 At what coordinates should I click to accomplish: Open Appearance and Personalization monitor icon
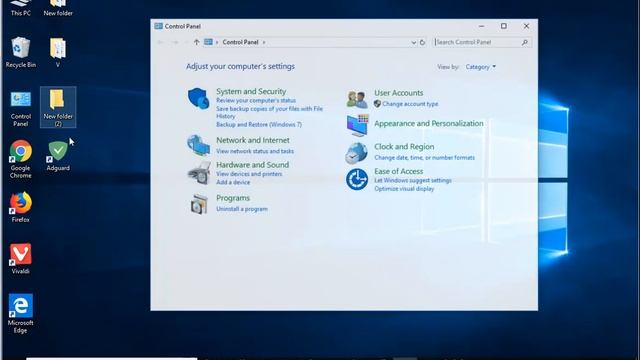point(357,125)
